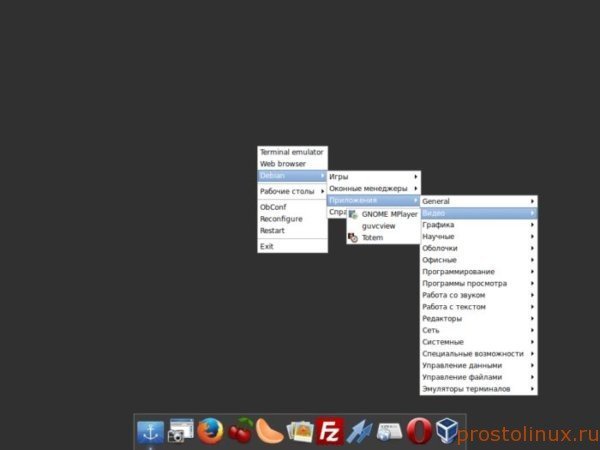The width and height of the screenshot is (600, 450).
Task: Select Reconfigure in the Openbox menu
Action: (292, 219)
